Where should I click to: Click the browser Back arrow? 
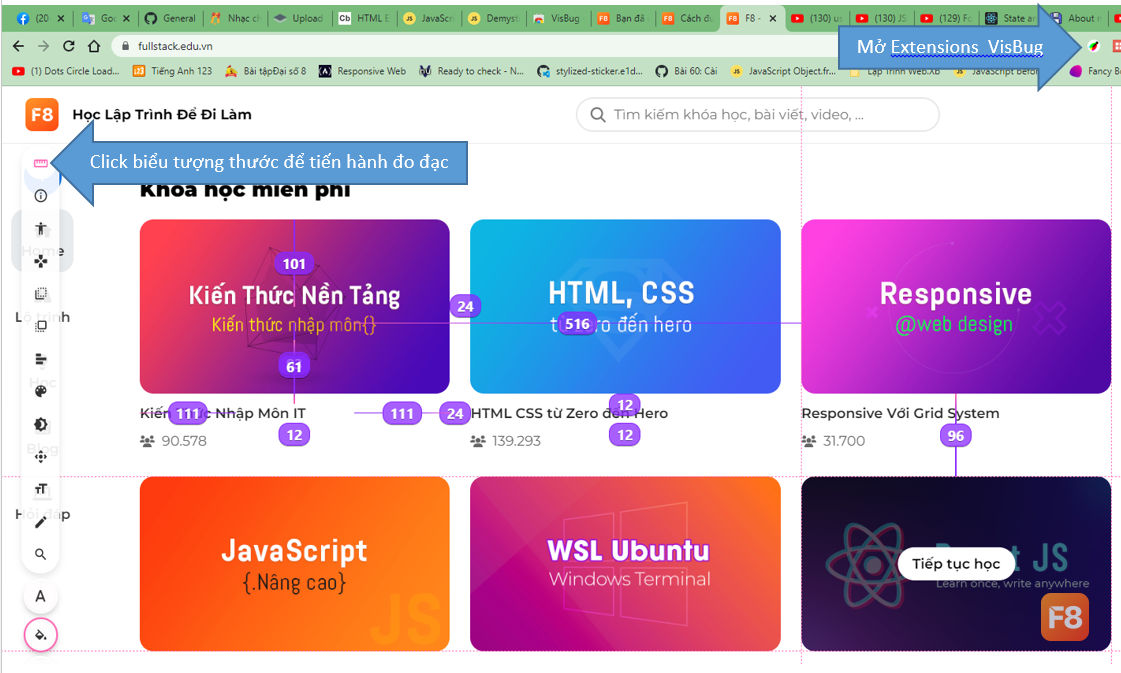tap(19, 46)
